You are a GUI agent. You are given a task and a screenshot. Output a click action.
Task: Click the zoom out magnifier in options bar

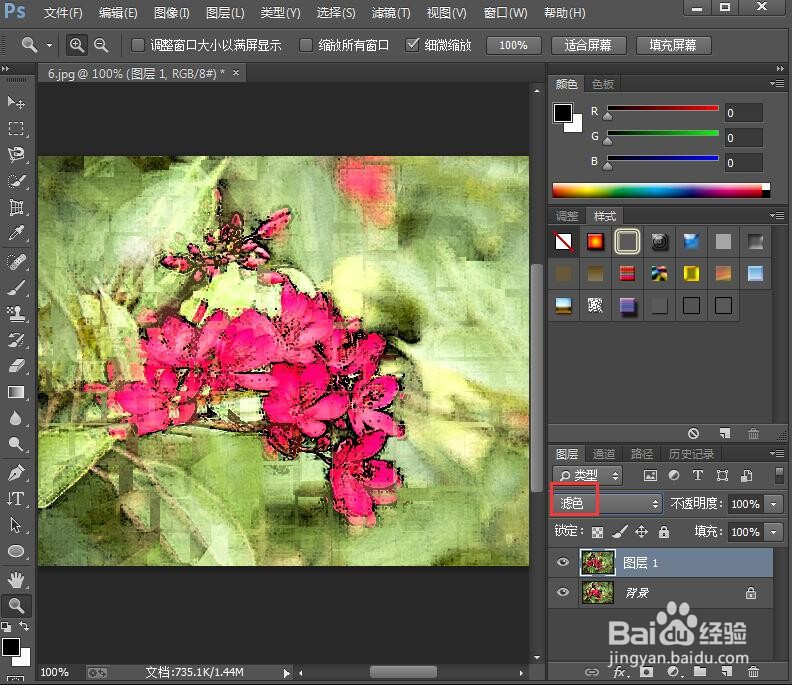(x=102, y=45)
